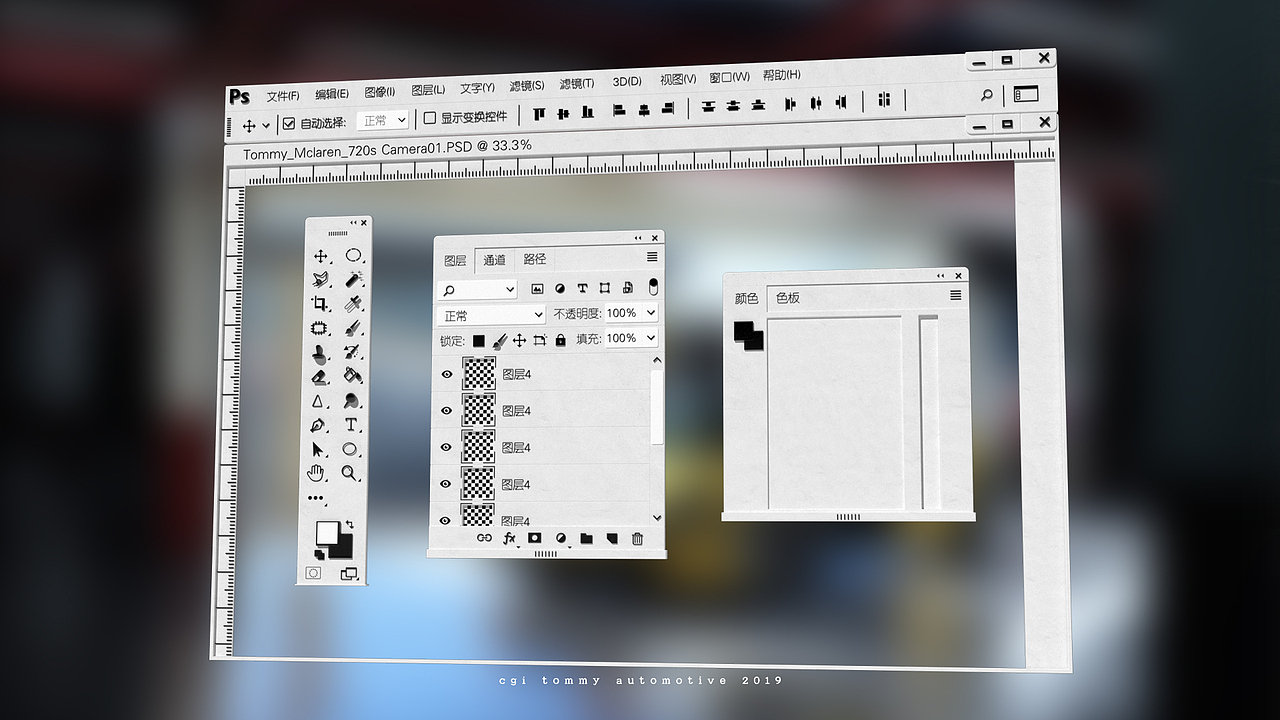1280x720 pixels.
Task: Select the Dodge tool
Action: [x=352, y=401]
